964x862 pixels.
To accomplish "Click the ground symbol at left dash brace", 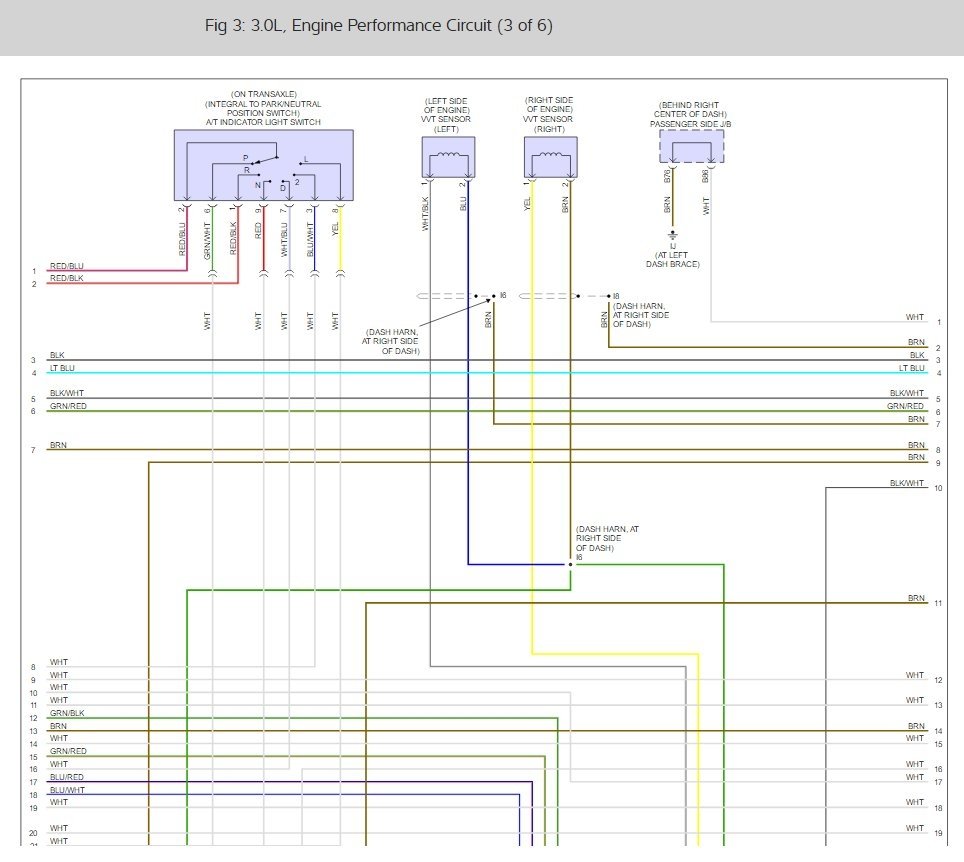I will pyautogui.click(x=673, y=235).
